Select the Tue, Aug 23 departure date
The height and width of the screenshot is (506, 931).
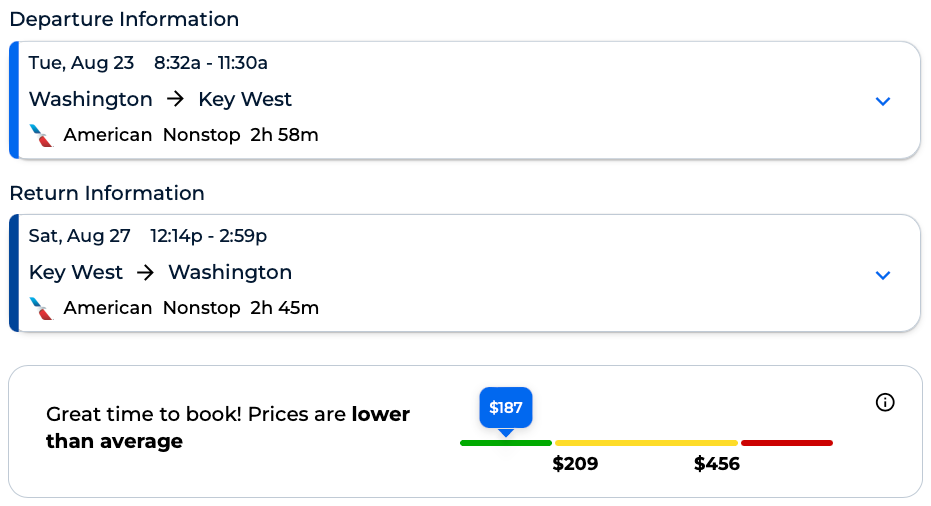81,63
